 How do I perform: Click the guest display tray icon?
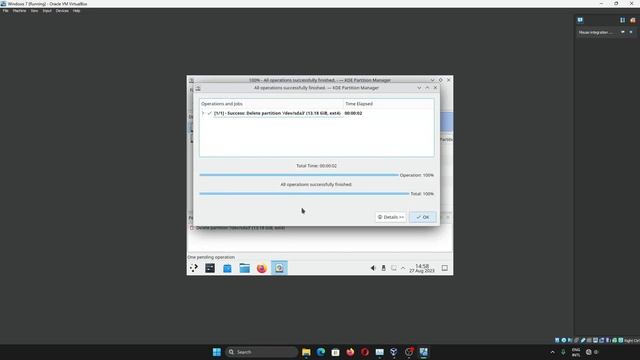(x=393, y=268)
